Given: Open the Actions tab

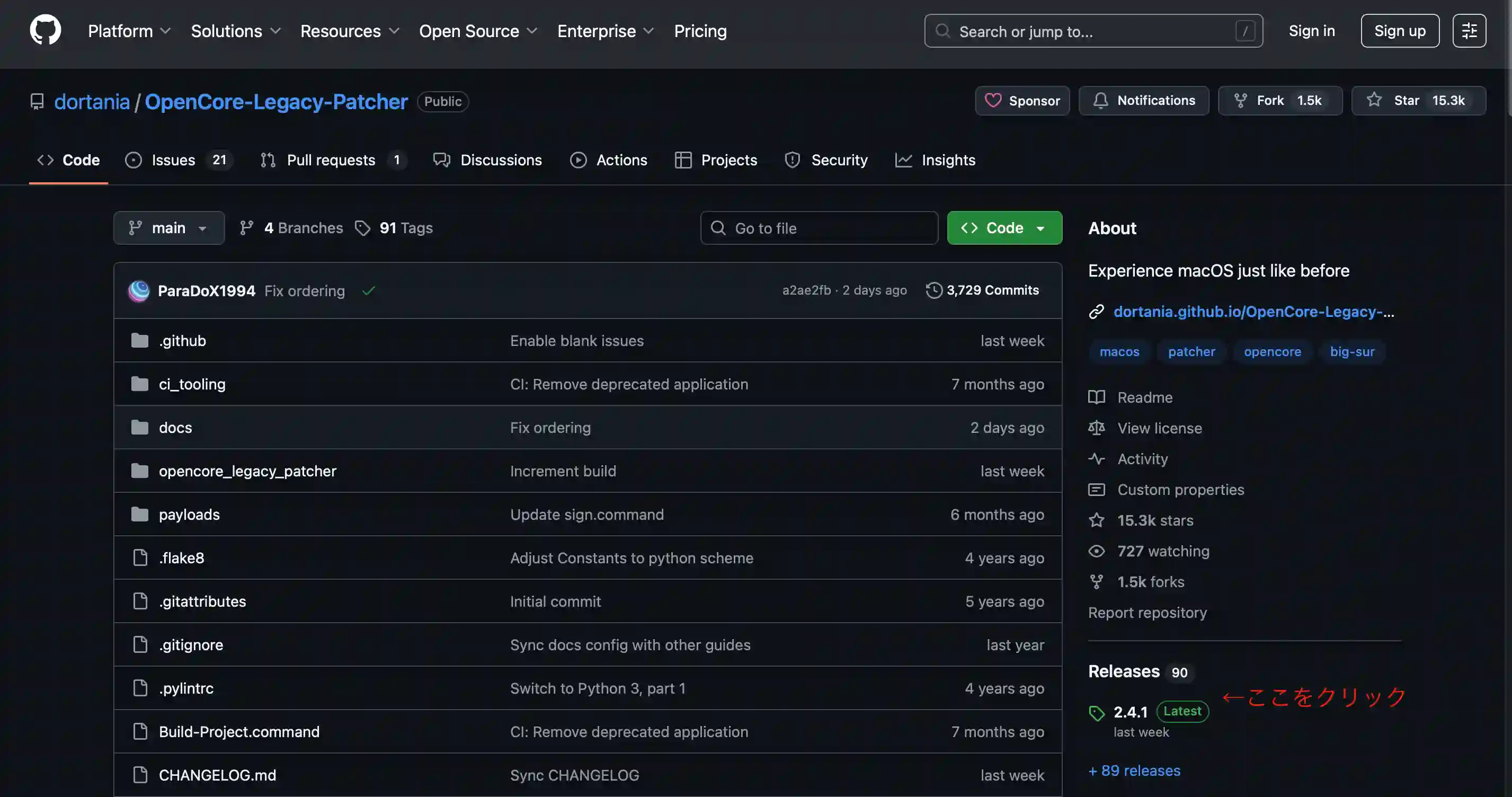Looking at the screenshot, I should coord(609,160).
